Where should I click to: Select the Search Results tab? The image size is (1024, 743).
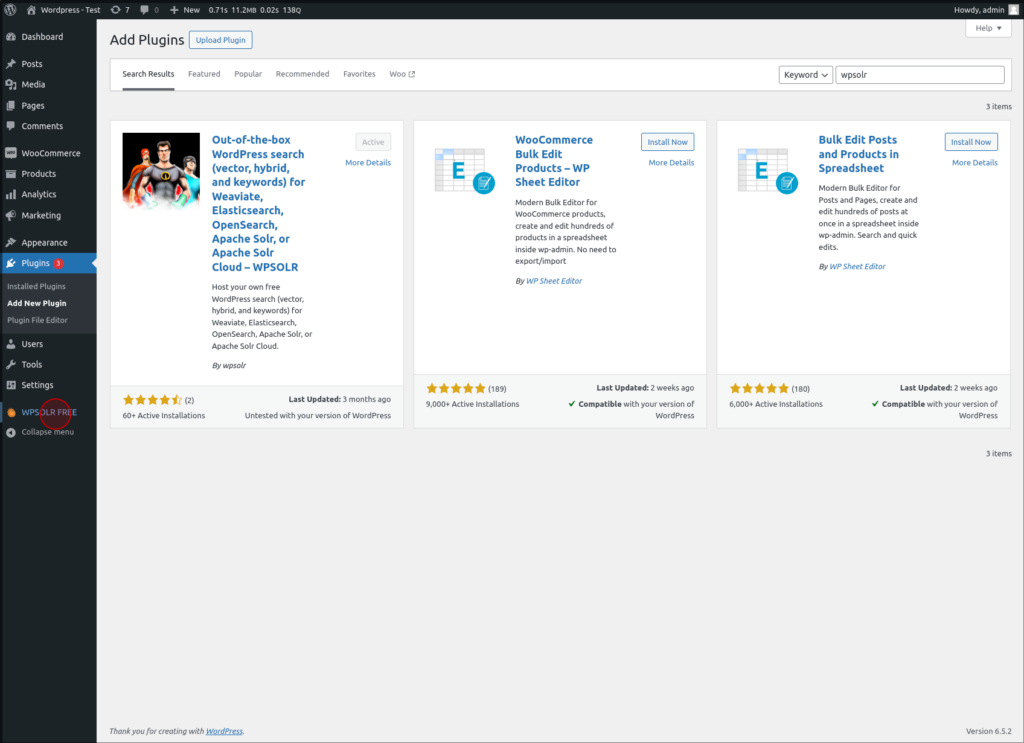coord(148,74)
